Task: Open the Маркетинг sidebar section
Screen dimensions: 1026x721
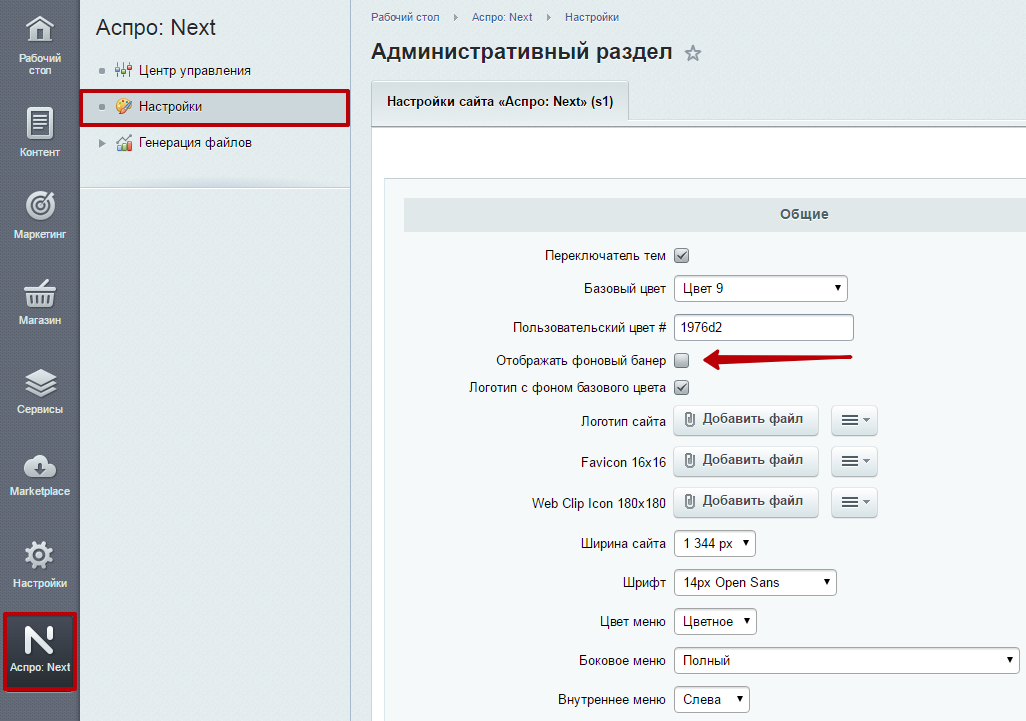Action: click(39, 215)
